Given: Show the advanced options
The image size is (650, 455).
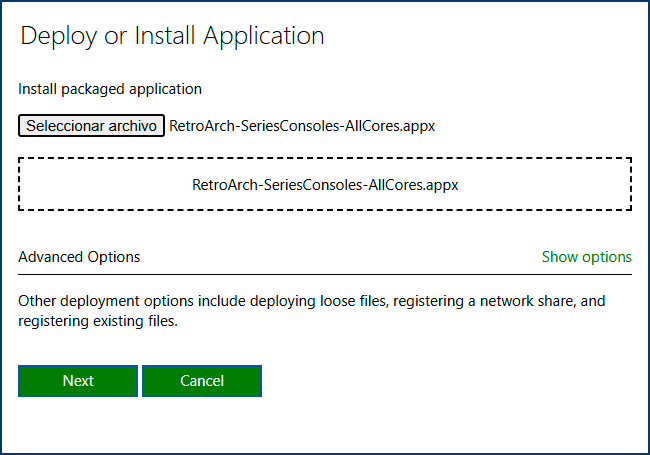Looking at the screenshot, I should coord(587,257).
